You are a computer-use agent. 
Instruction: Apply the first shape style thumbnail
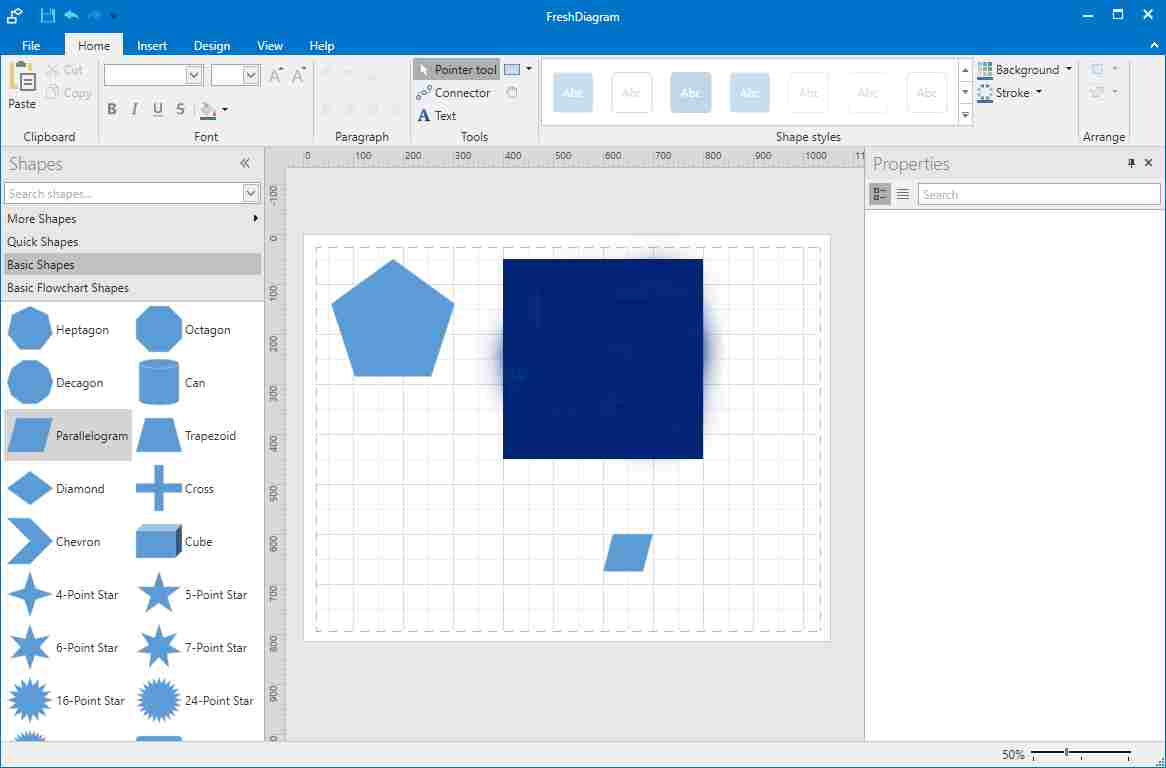573,92
